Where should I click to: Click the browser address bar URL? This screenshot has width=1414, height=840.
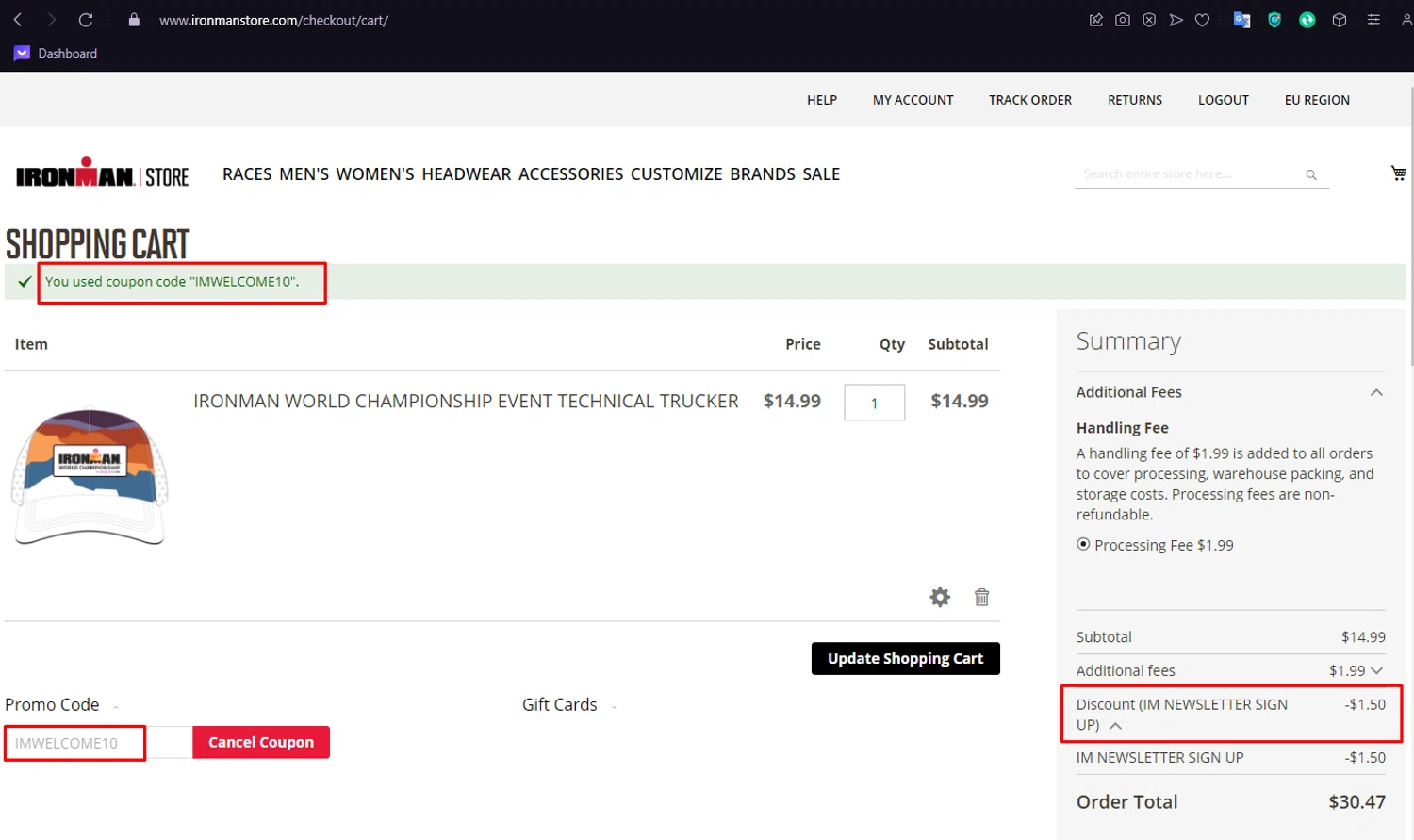[x=273, y=20]
